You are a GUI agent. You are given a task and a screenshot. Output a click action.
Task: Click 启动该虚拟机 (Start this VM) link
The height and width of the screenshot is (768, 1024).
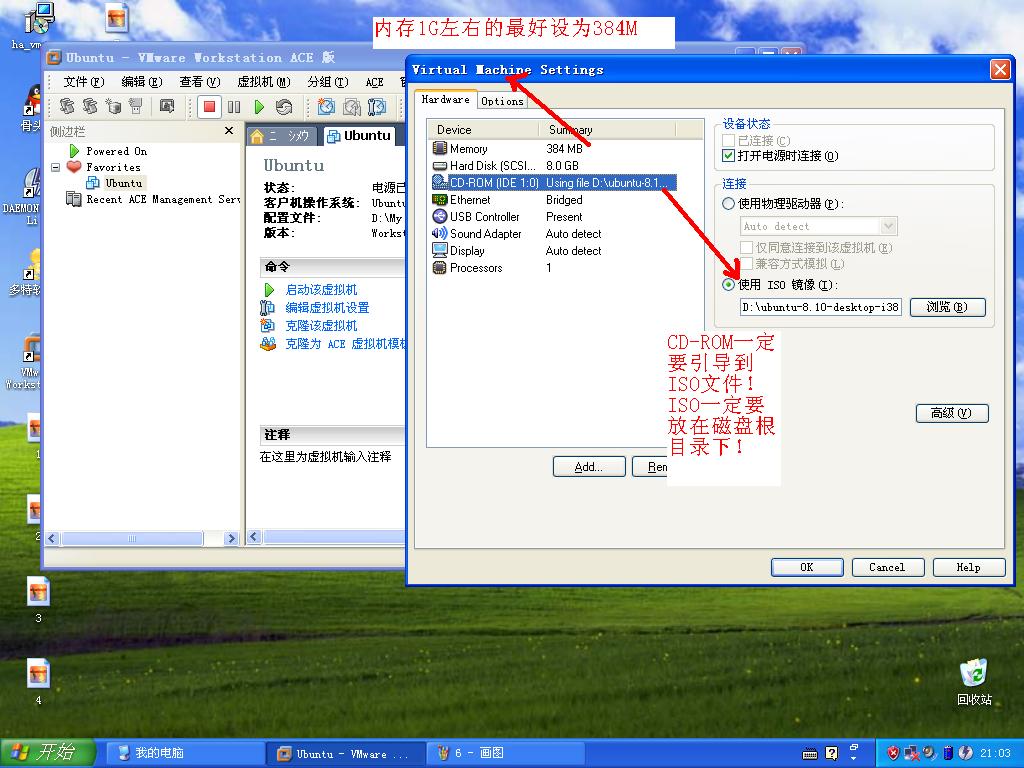[321, 289]
